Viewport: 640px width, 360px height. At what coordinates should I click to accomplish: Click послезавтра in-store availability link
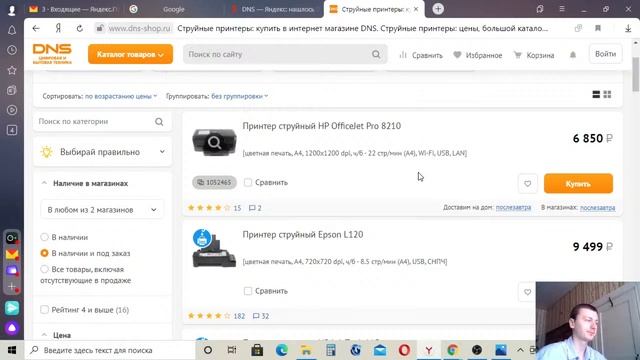pyautogui.click(x=598, y=208)
